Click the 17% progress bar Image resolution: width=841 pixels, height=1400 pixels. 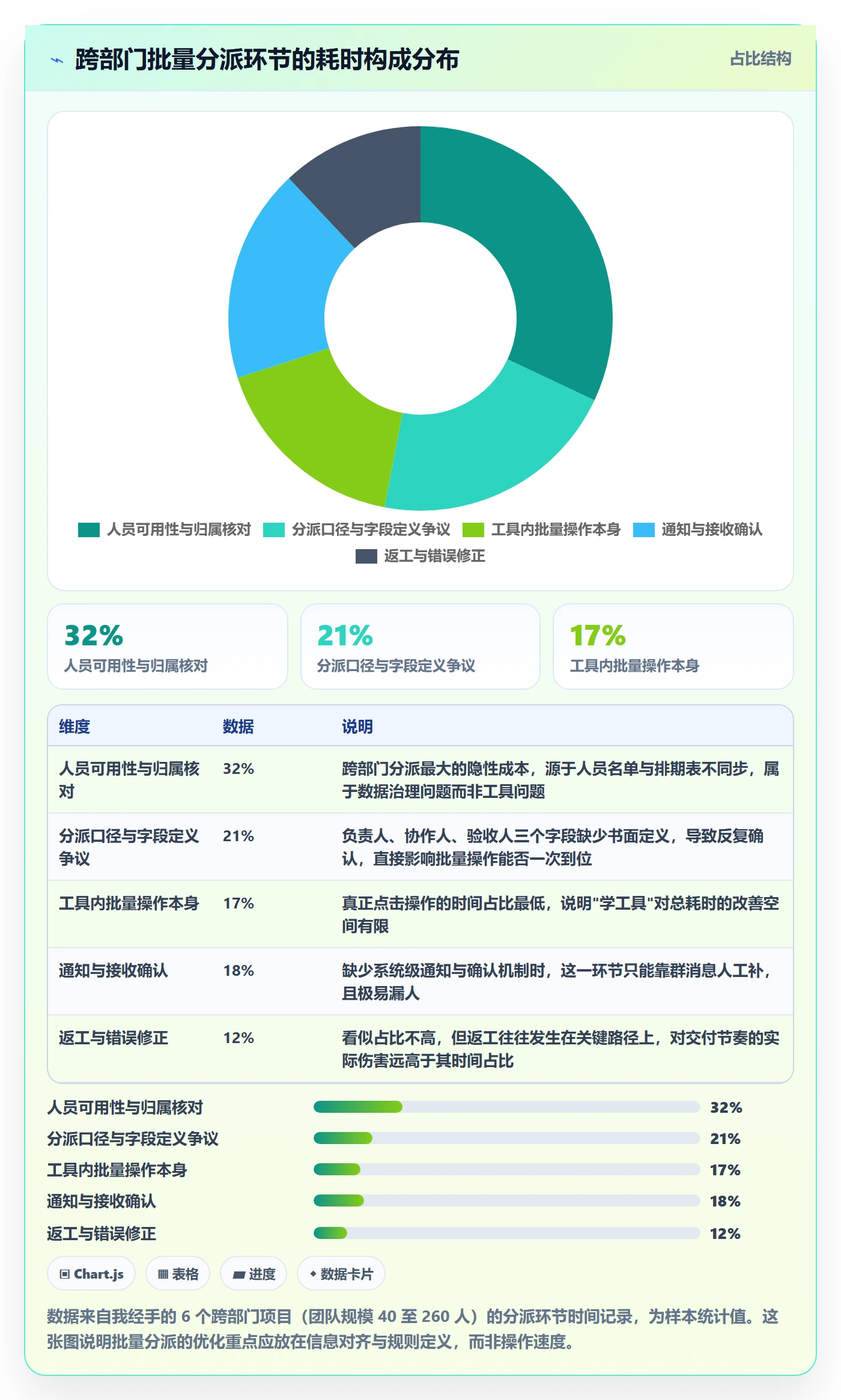[507, 1169]
